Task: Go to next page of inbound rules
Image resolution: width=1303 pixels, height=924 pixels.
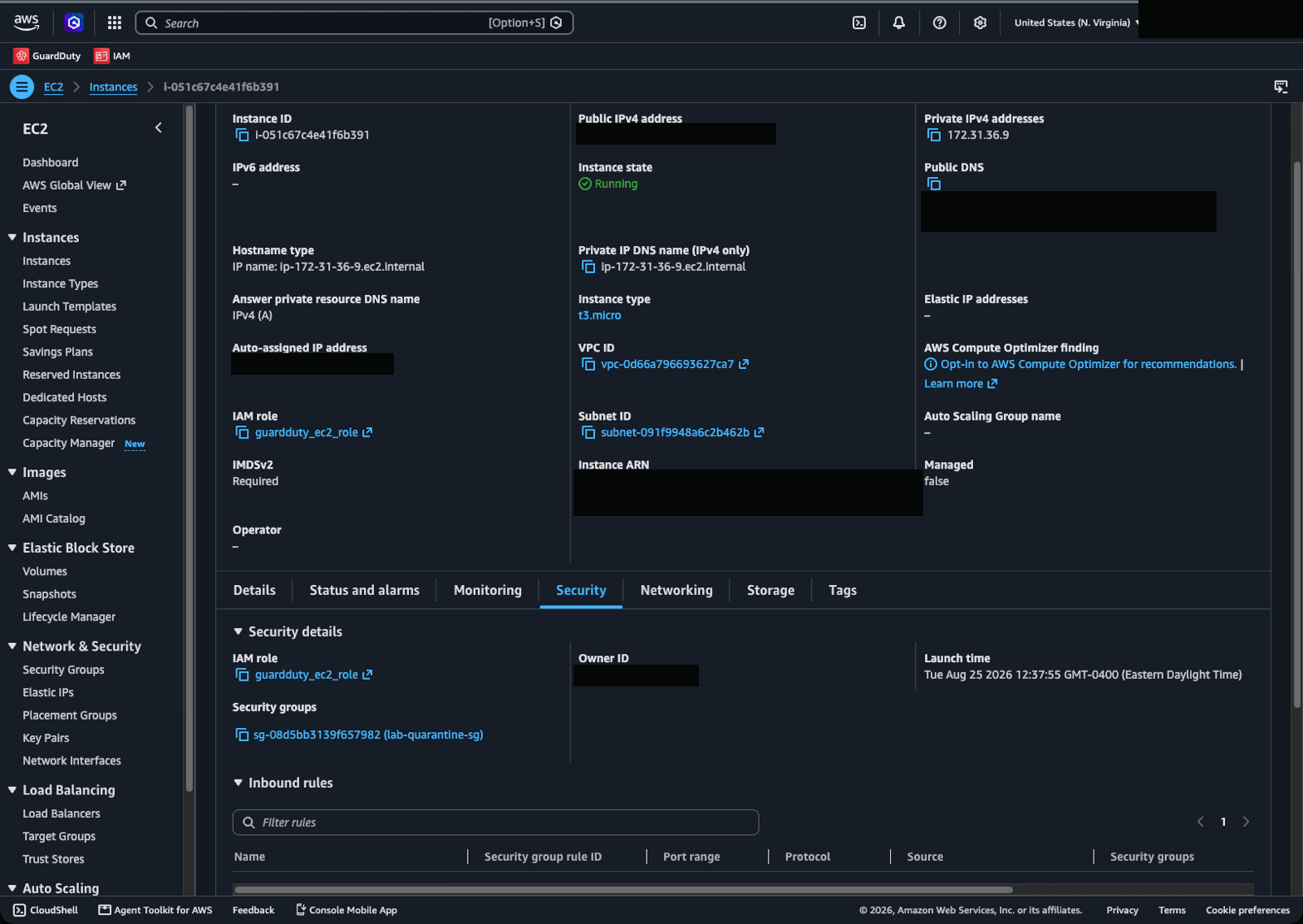Action: [x=1246, y=822]
